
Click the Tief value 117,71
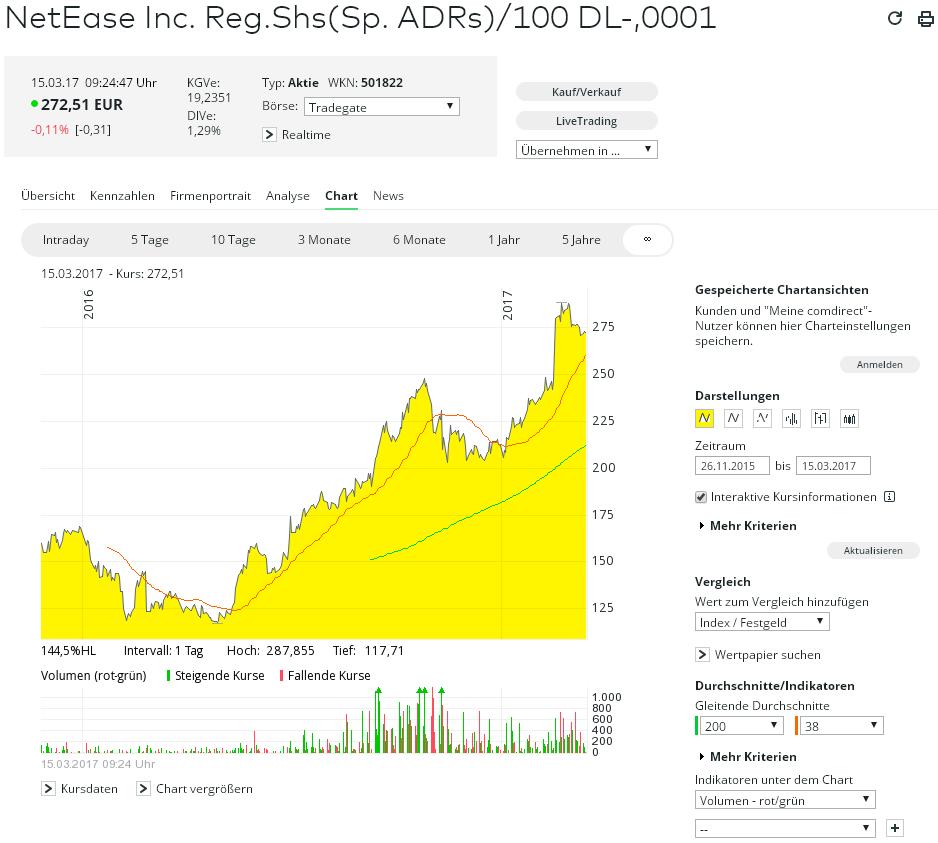(x=383, y=650)
